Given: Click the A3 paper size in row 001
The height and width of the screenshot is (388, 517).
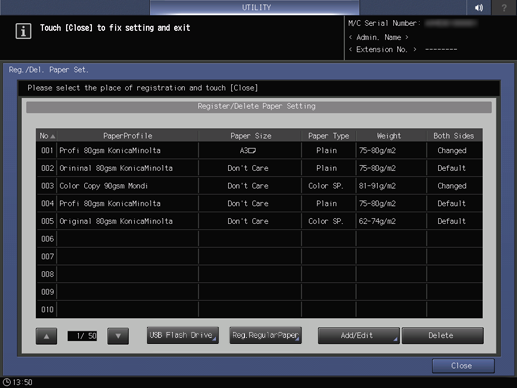Looking at the screenshot, I should pos(248,151).
